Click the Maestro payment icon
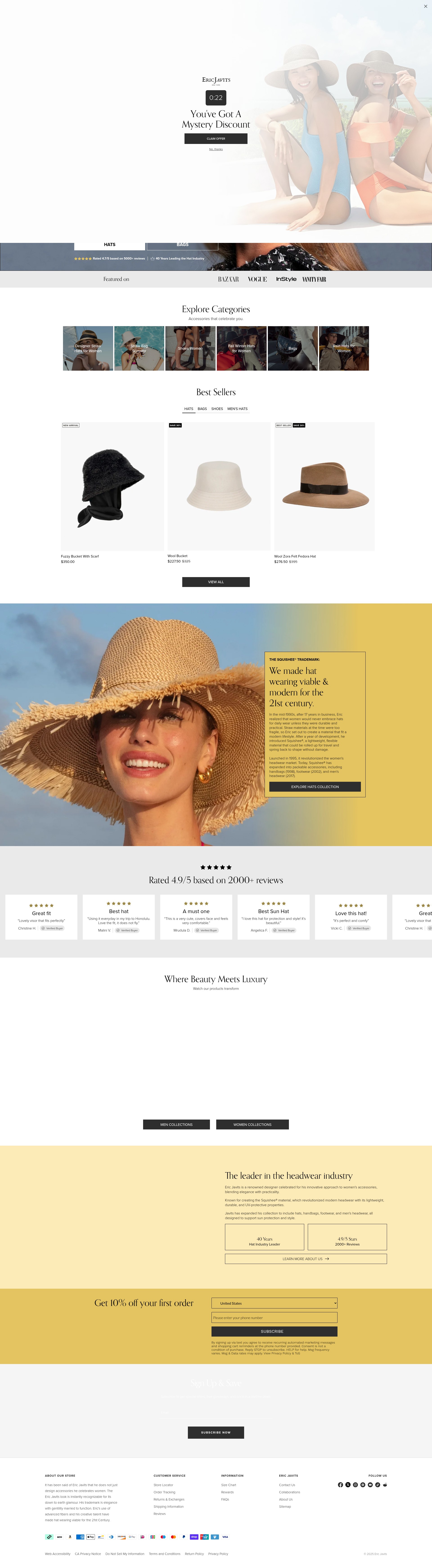Viewport: 432px width, 1568px height. point(163,1537)
